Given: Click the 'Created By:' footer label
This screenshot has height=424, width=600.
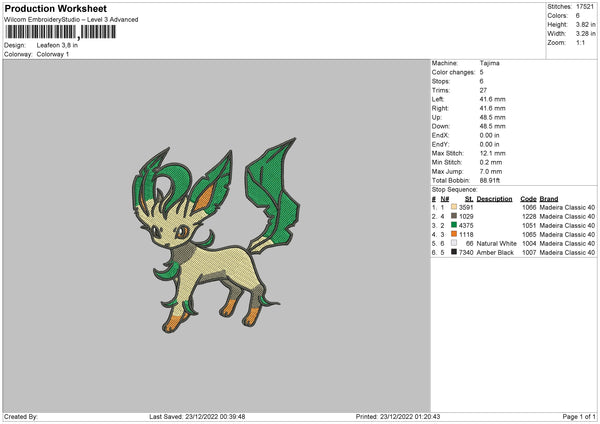Looking at the screenshot, I should tap(21, 416).
